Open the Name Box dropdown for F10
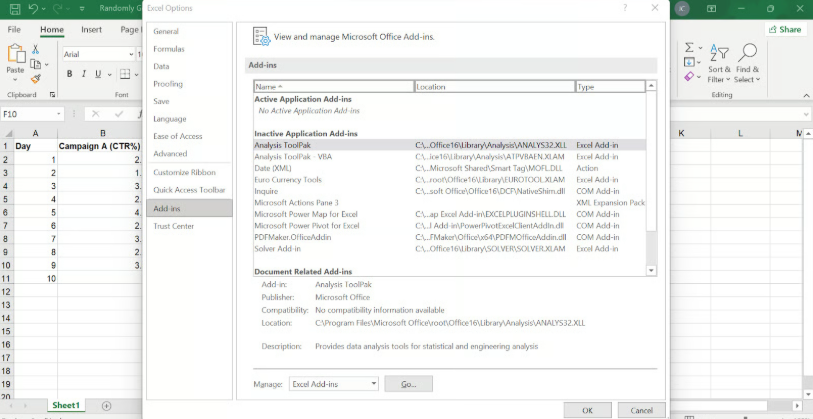This screenshot has height=419, width=813. (59, 114)
